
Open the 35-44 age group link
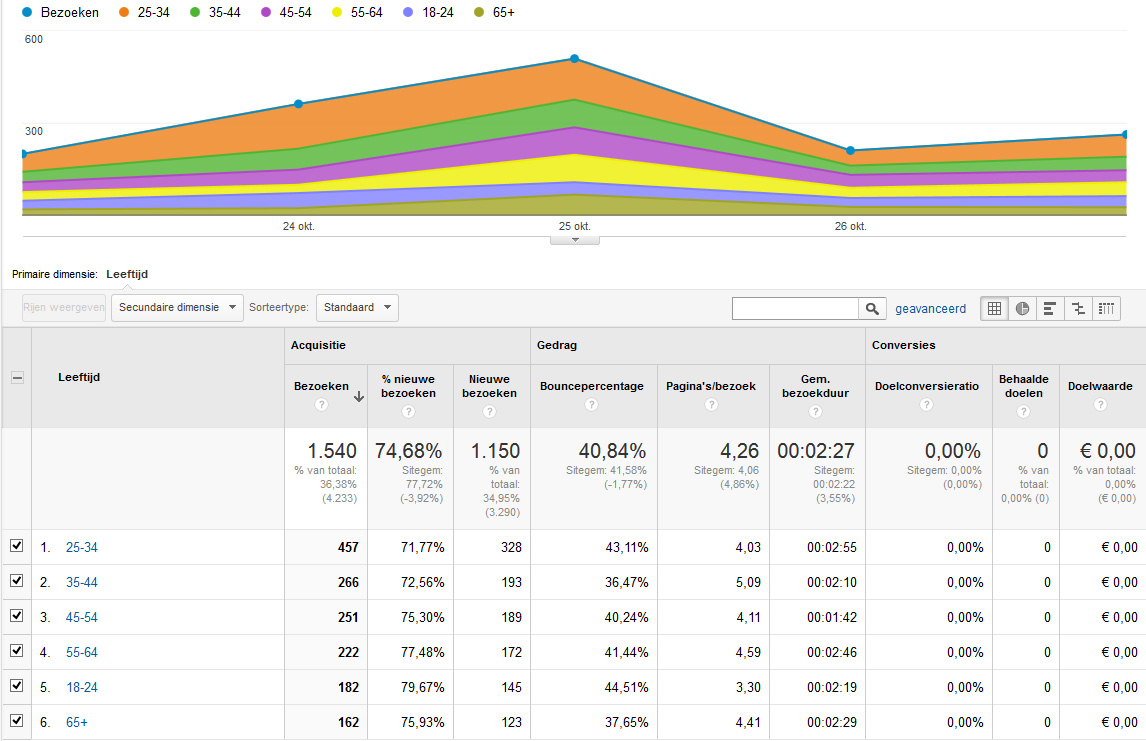tap(81, 582)
